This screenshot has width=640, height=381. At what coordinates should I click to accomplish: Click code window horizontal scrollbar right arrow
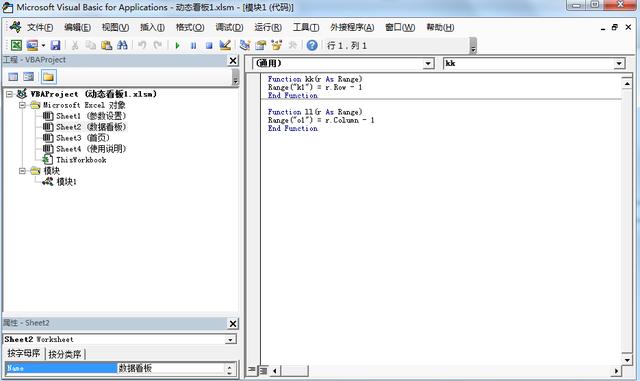point(616,371)
